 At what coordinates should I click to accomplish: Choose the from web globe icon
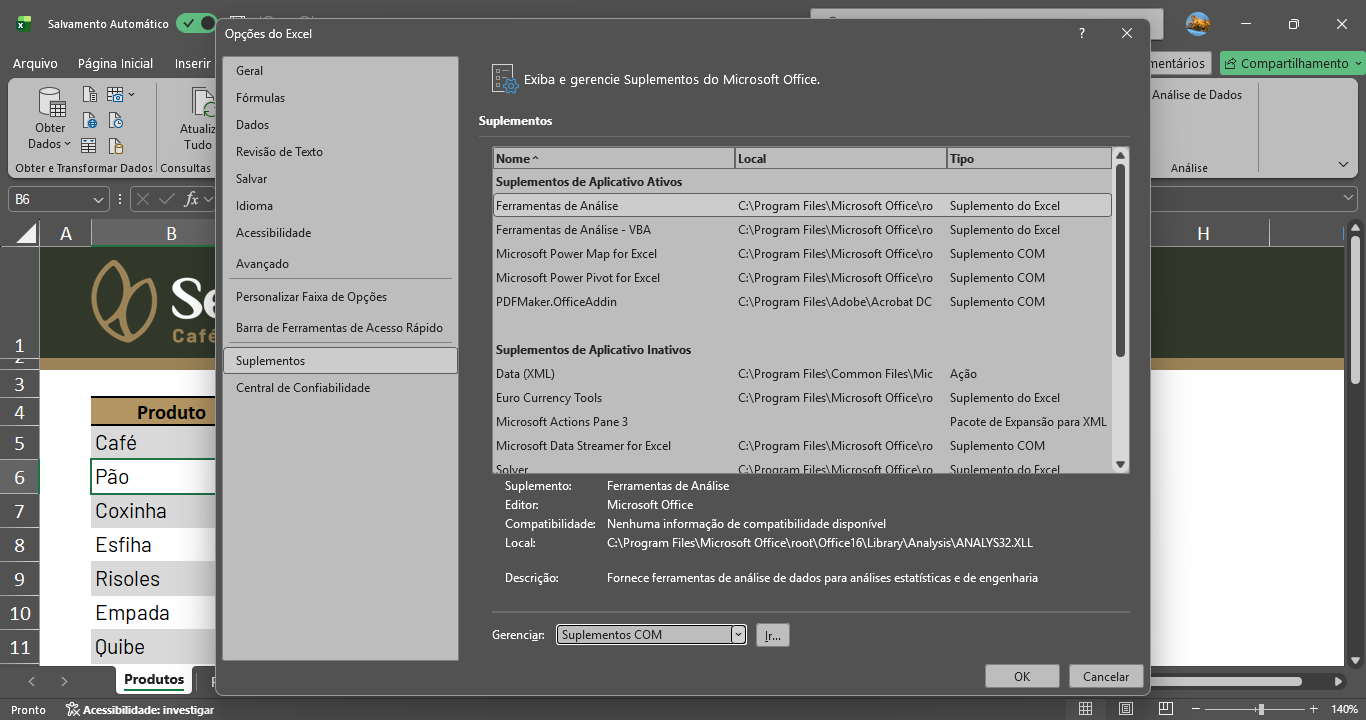tap(90, 121)
